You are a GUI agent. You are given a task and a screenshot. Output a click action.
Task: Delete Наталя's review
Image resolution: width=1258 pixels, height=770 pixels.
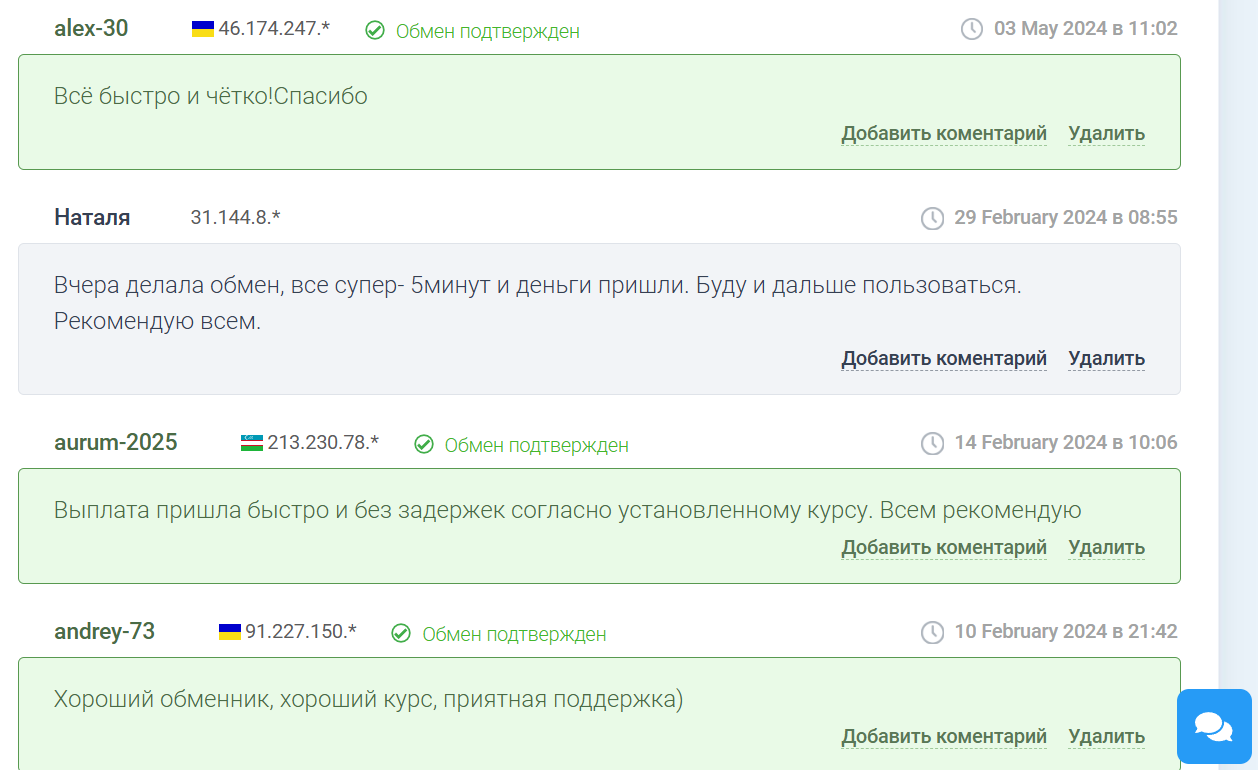(x=1106, y=357)
